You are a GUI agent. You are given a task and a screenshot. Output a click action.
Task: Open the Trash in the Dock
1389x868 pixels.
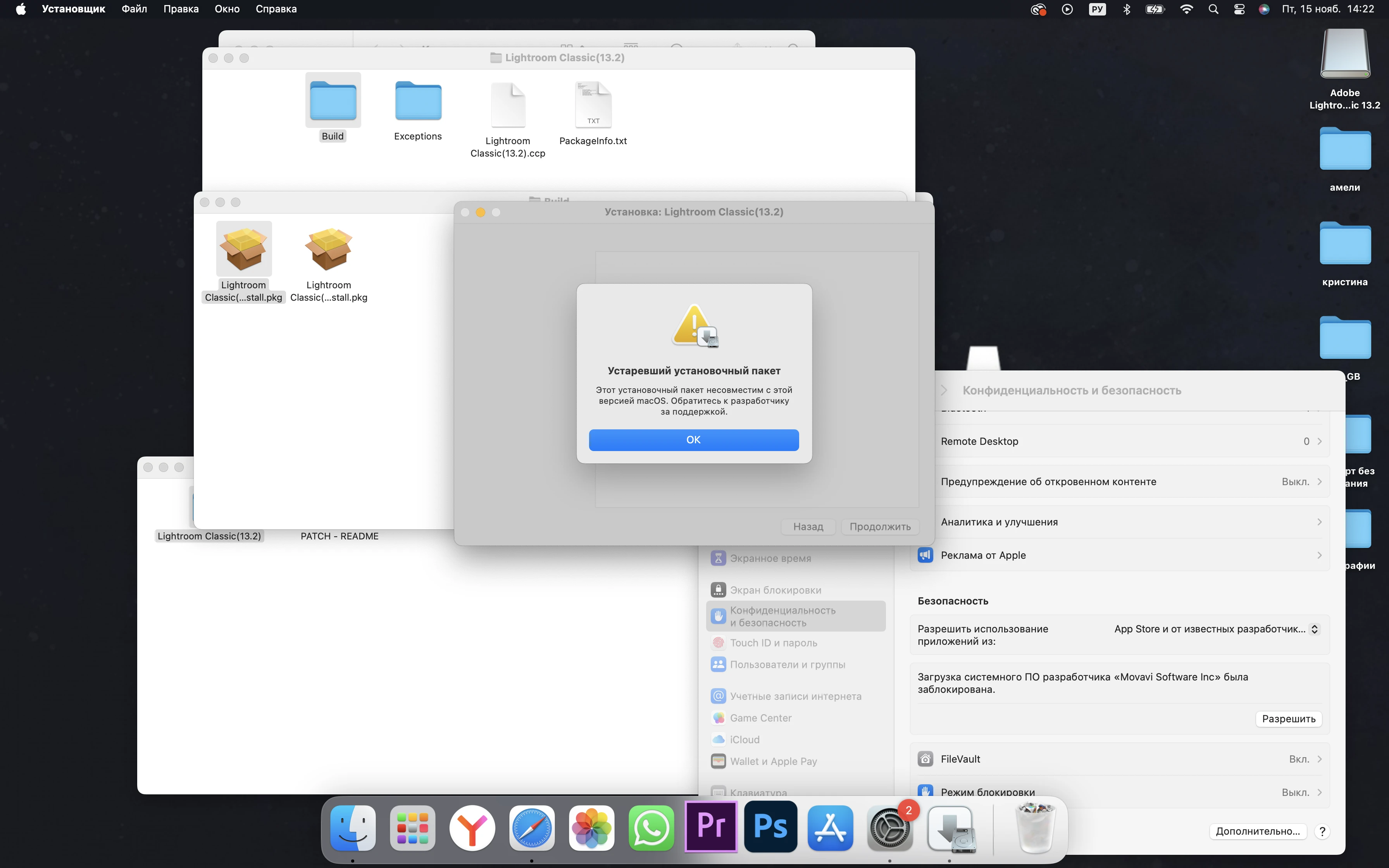coord(1036,828)
